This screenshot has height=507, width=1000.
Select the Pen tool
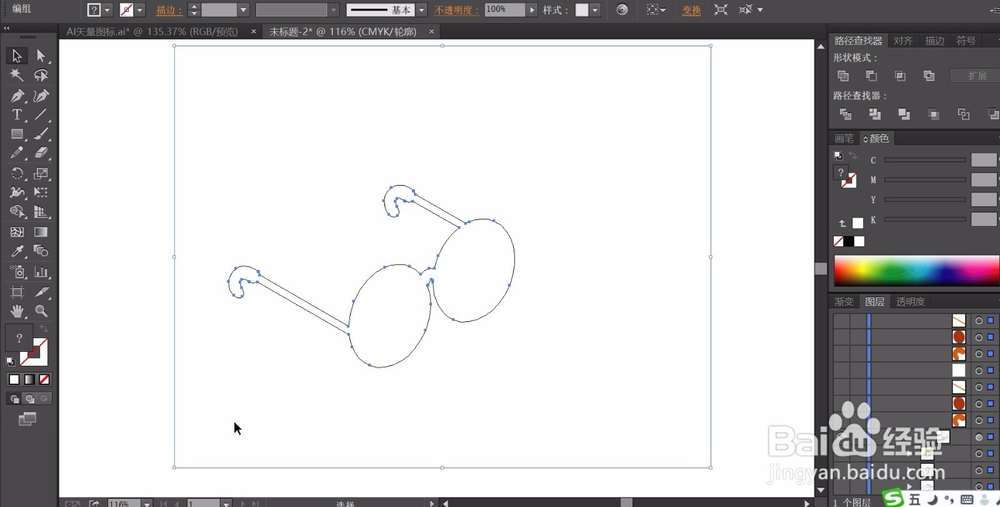point(17,96)
